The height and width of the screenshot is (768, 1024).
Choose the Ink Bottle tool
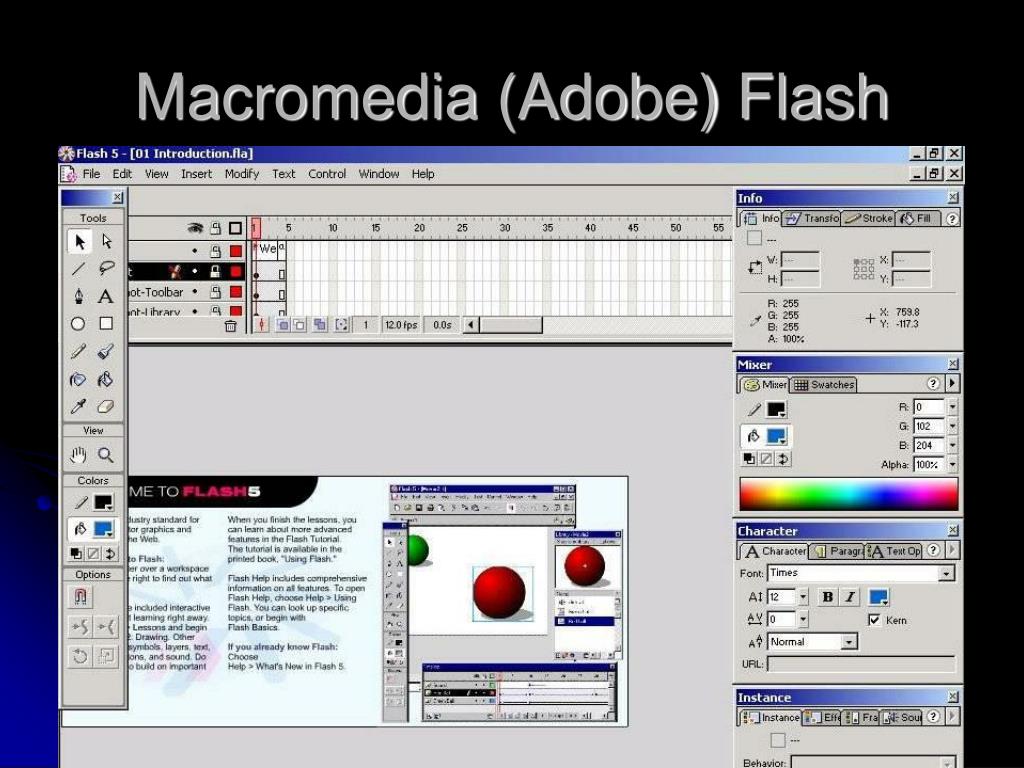tap(78, 379)
